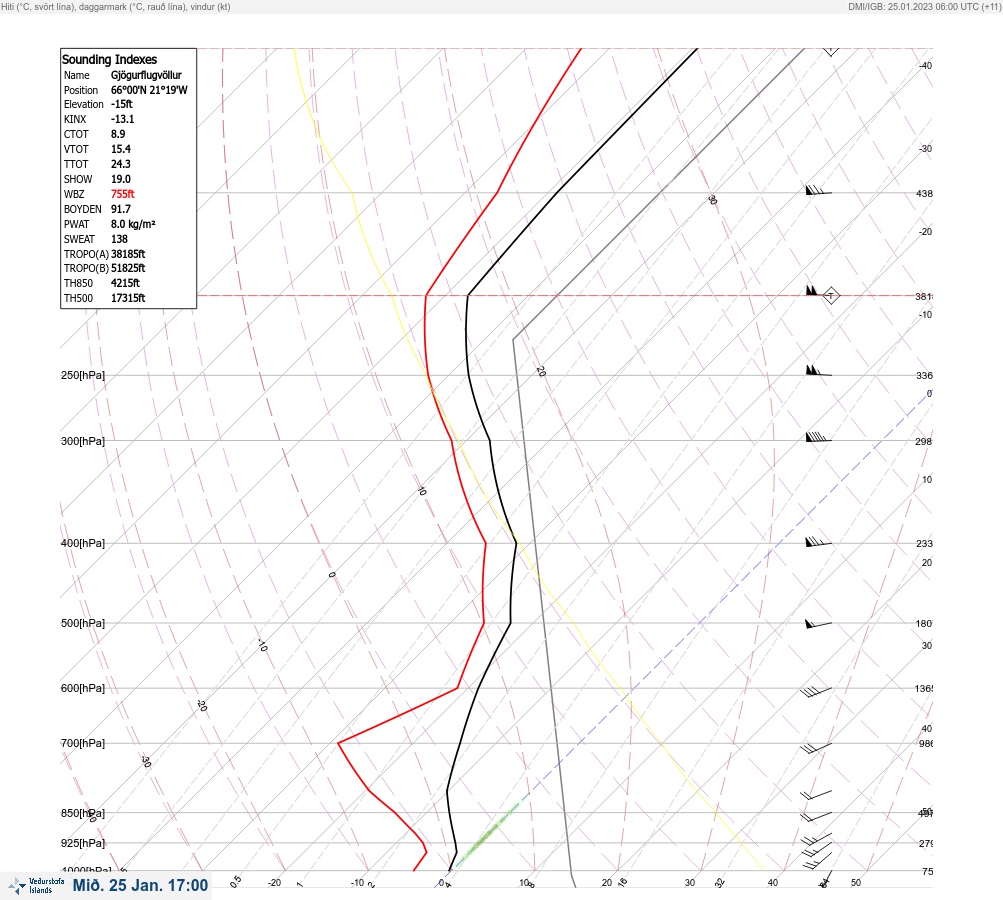The height and width of the screenshot is (900, 1003).
Task: Select the wind barb at 500 hPa
Action: click(818, 624)
